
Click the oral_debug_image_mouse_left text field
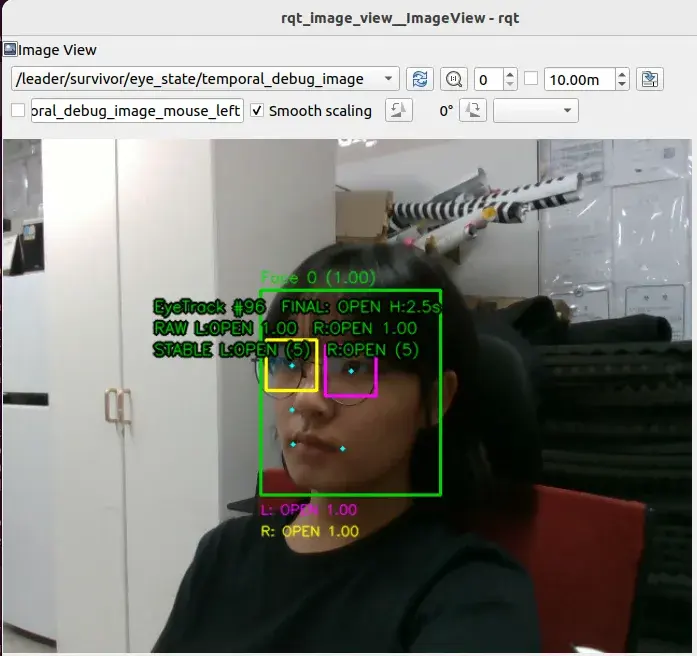pos(137,110)
